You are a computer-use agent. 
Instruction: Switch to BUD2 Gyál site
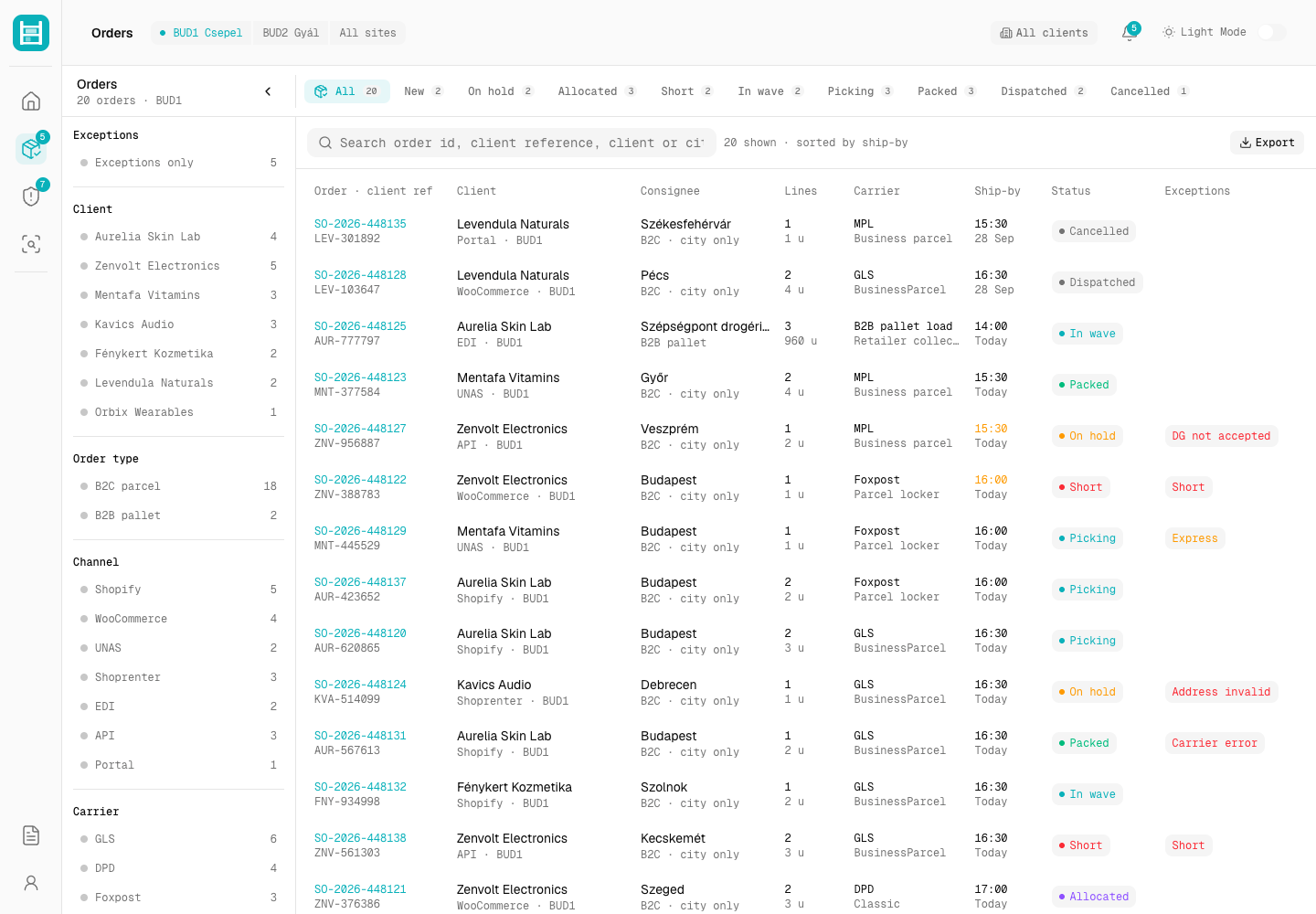[291, 33]
